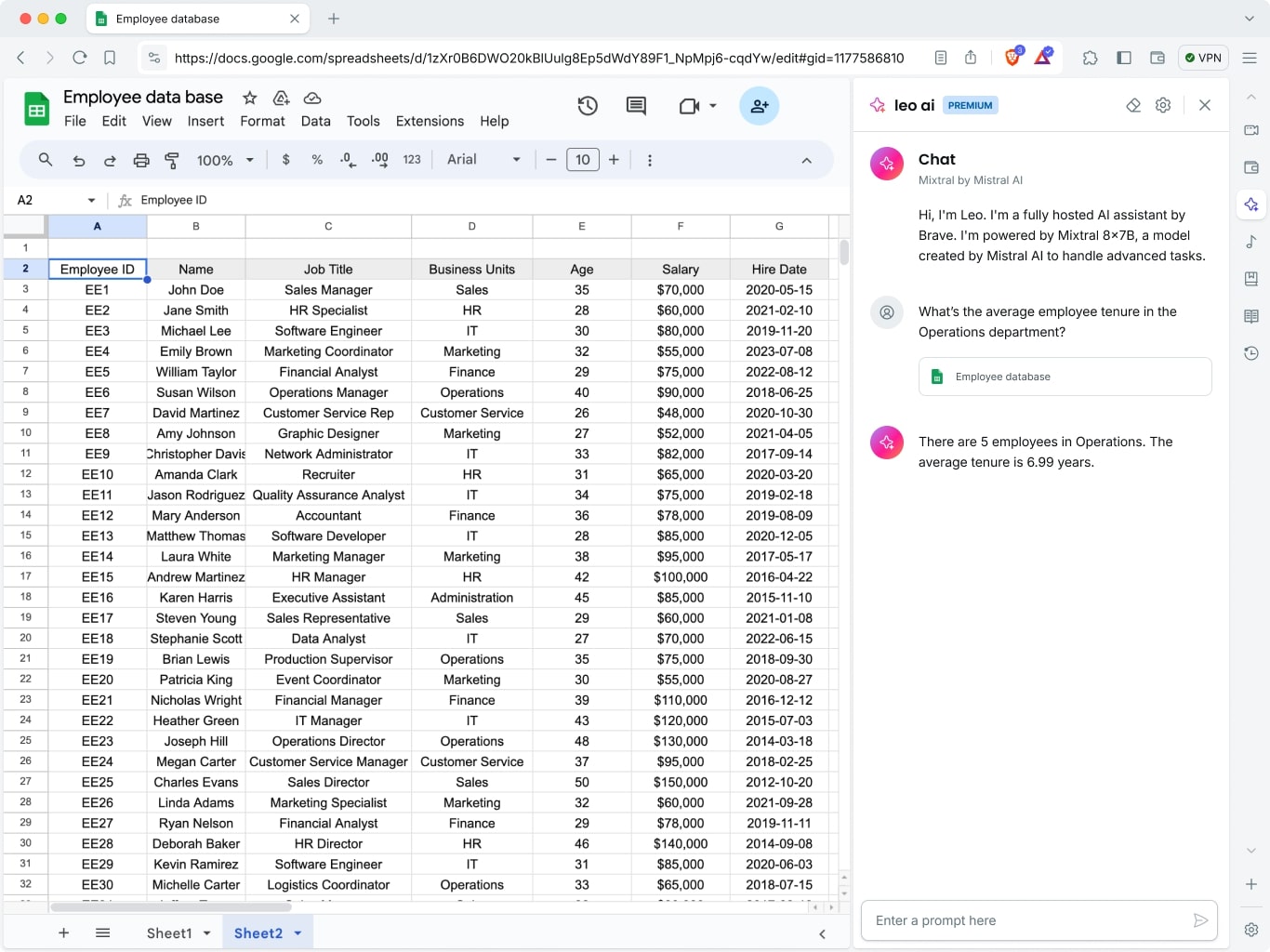Check the cloud save status icon
This screenshot has width=1270, height=952.
(312, 98)
